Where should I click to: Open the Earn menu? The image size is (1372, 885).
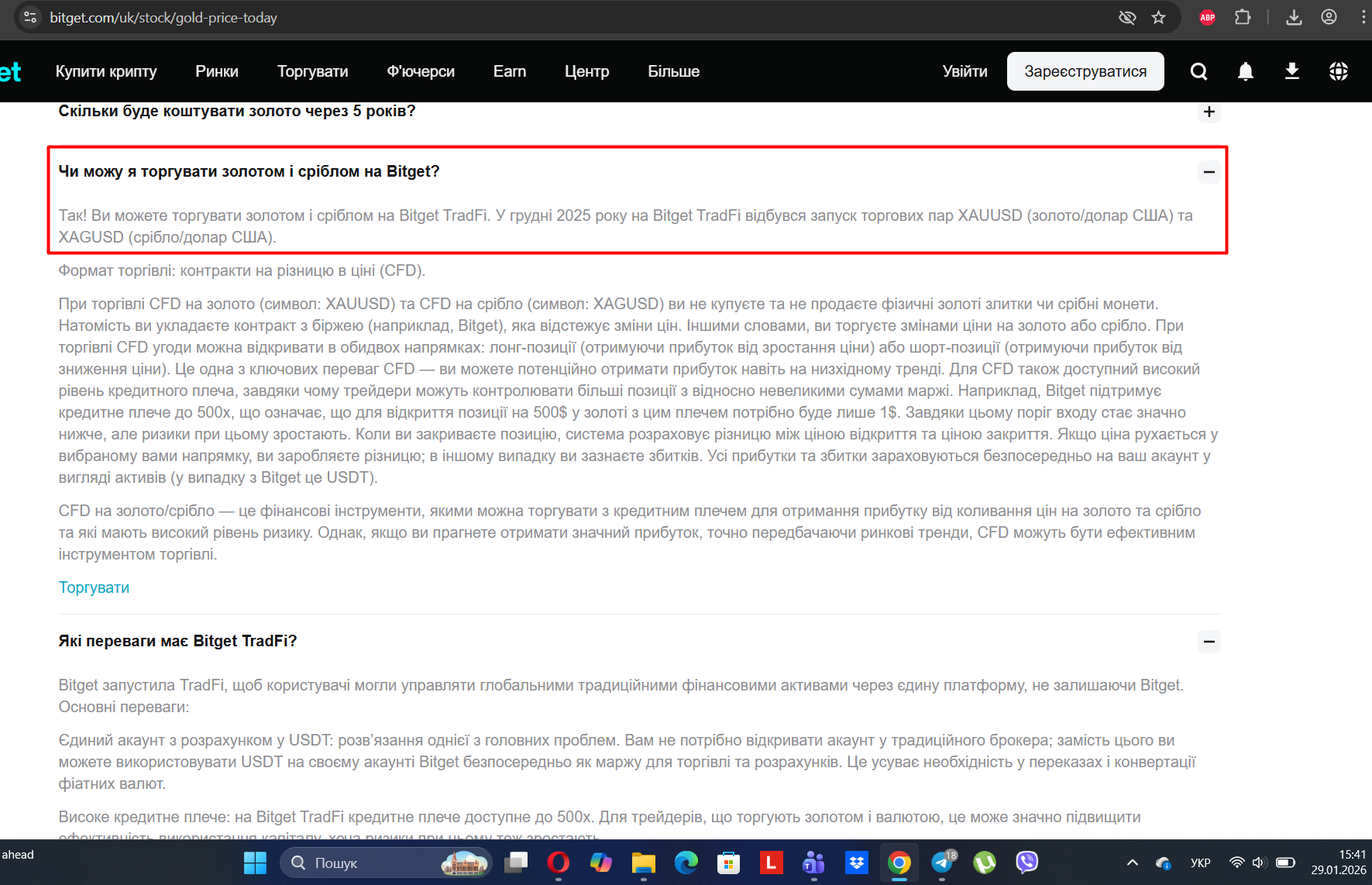tap(510, 71)
